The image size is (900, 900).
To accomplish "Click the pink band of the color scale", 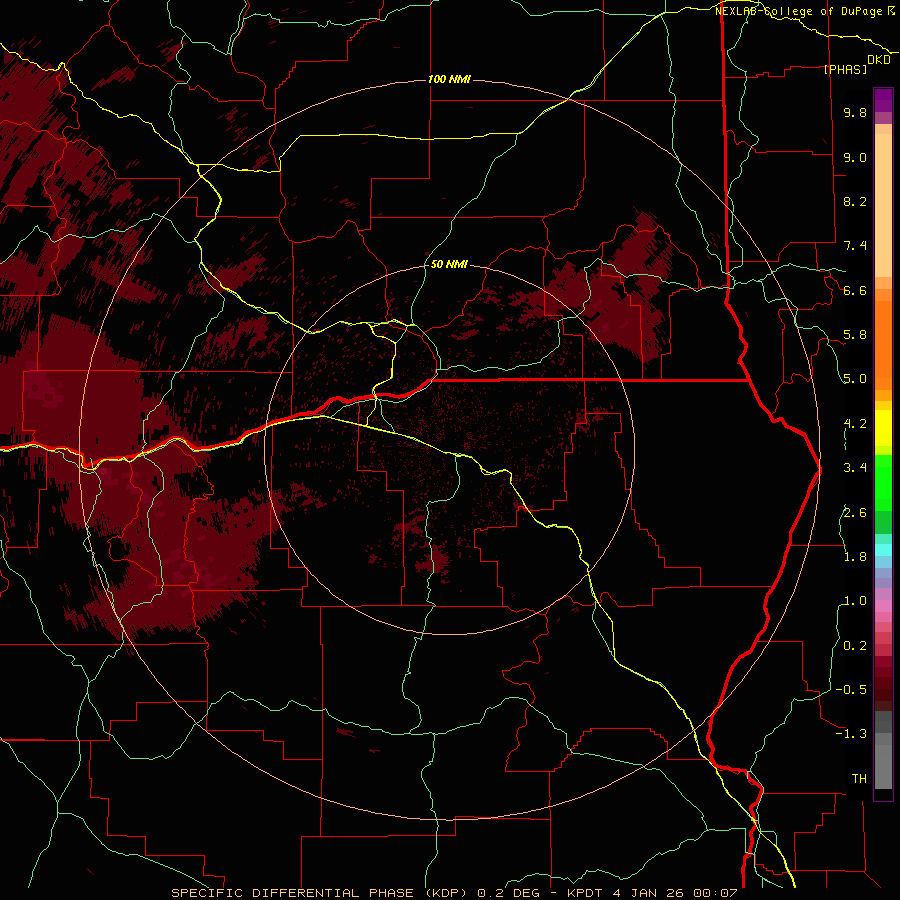I will click(883, 606).
